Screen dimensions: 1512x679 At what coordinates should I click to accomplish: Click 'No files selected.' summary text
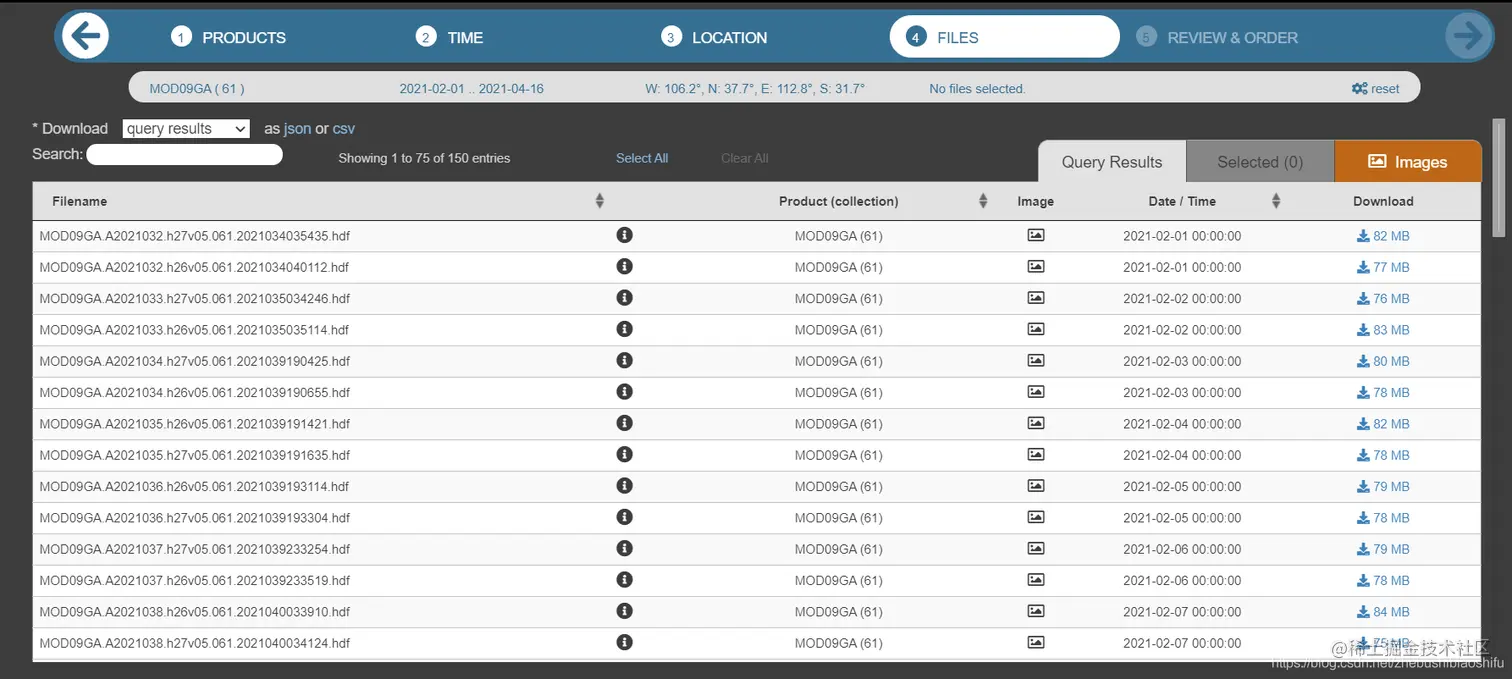click(977, 89)
